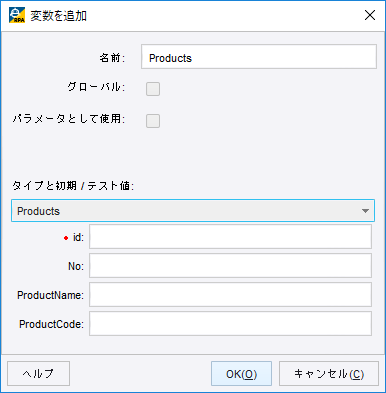Open help with the ヘルプ button
386x393 pixels.
tap(38, 374)
